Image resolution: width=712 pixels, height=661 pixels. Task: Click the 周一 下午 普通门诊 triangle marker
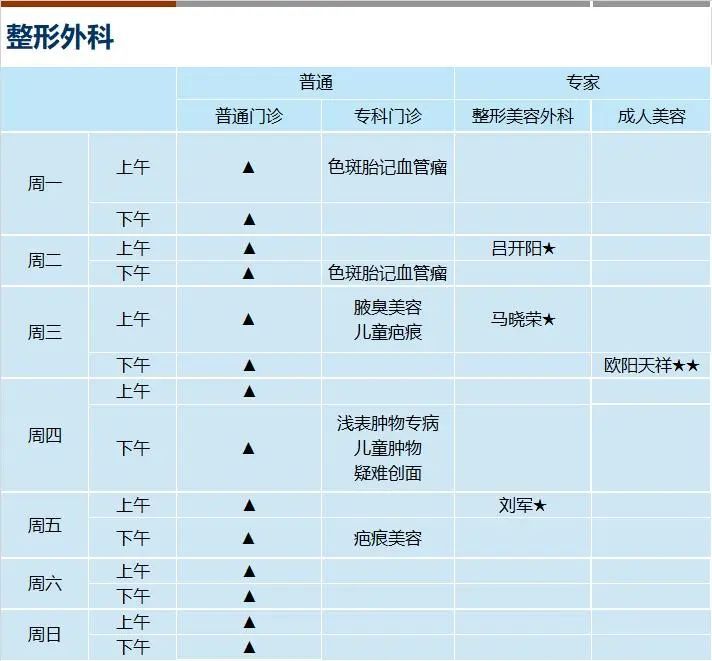point(249,220)
